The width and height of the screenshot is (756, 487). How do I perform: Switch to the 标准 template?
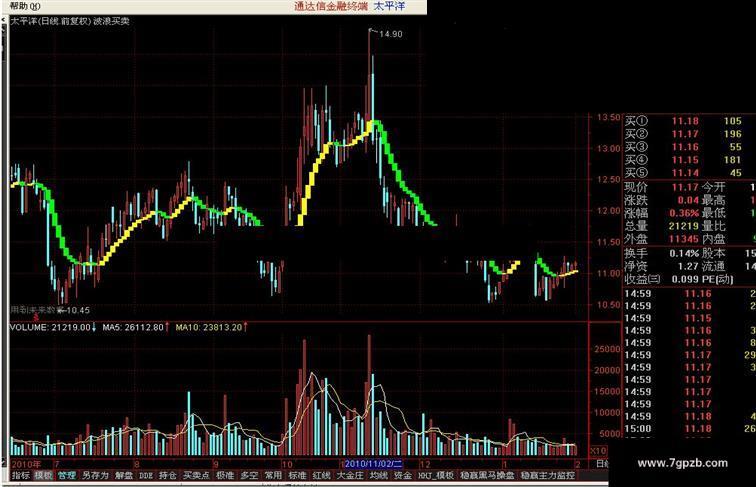click(297, 475)
